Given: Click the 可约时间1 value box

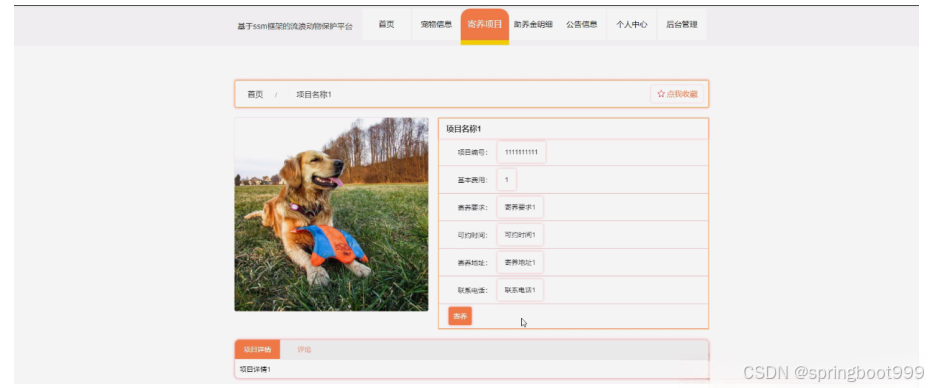Looking at the screenshot, I should 520,235.
